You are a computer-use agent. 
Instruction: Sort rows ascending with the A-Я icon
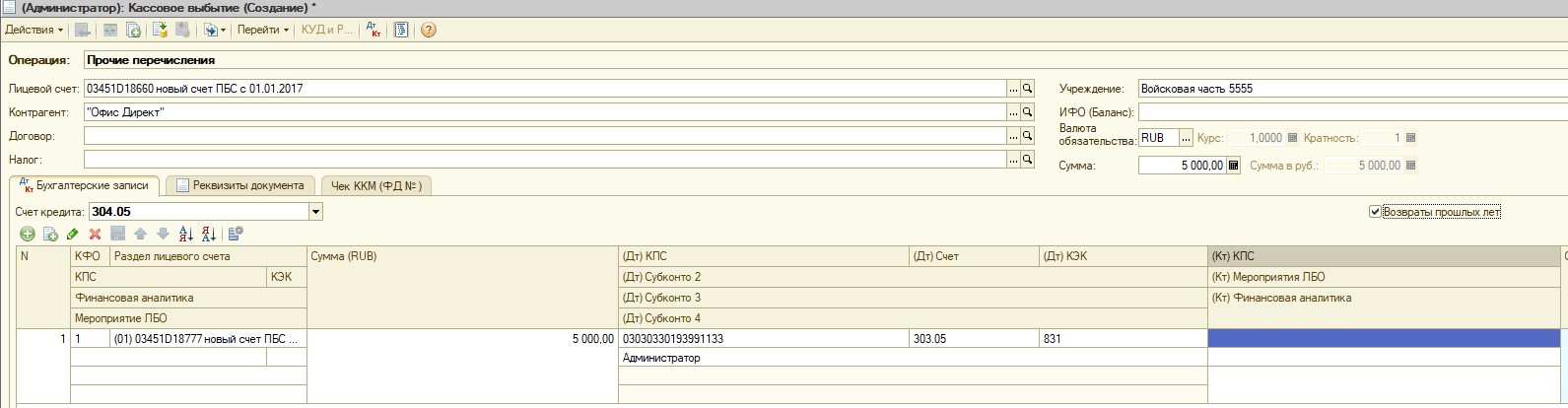pyautogui.click(x=186, y=234)
